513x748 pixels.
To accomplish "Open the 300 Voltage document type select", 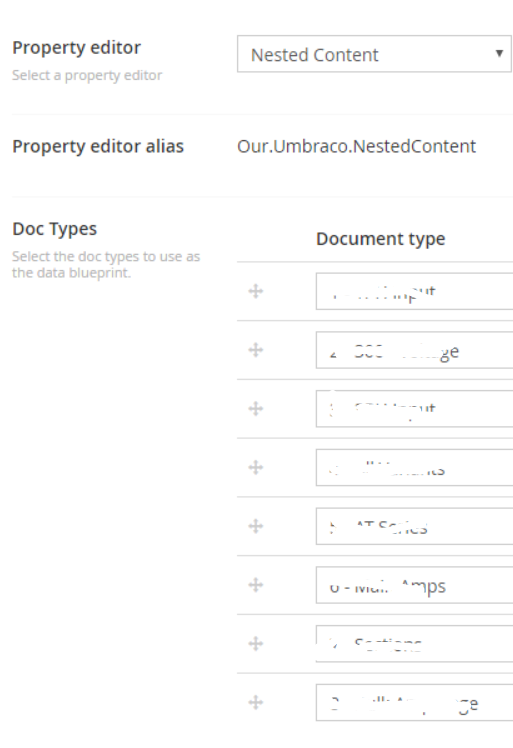I will (414, 350).
